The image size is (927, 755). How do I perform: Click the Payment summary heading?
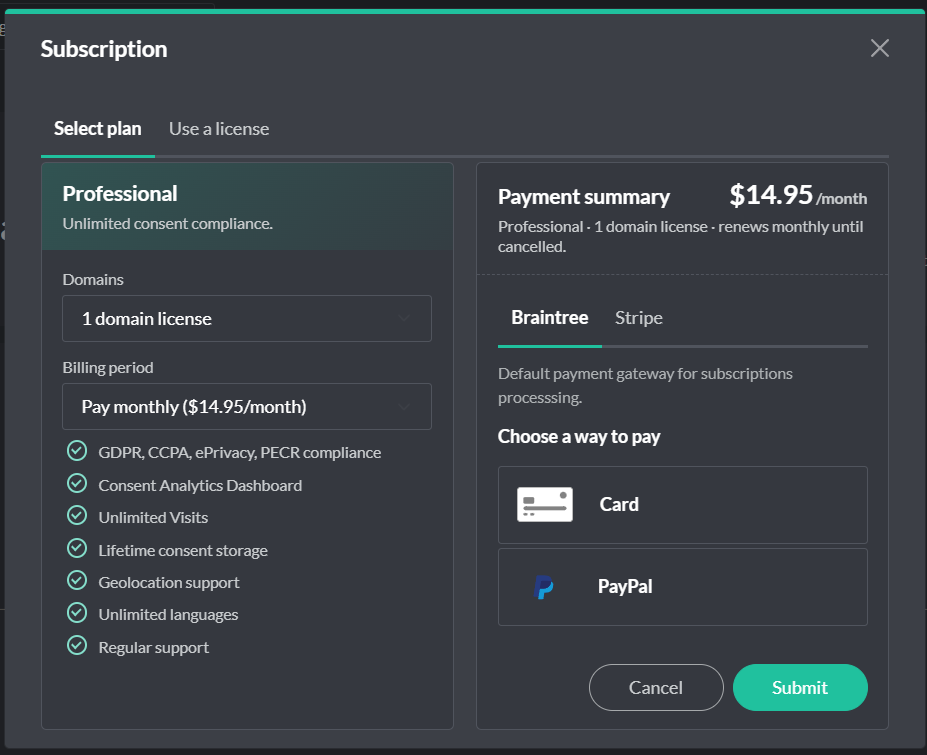coord(584,197)
